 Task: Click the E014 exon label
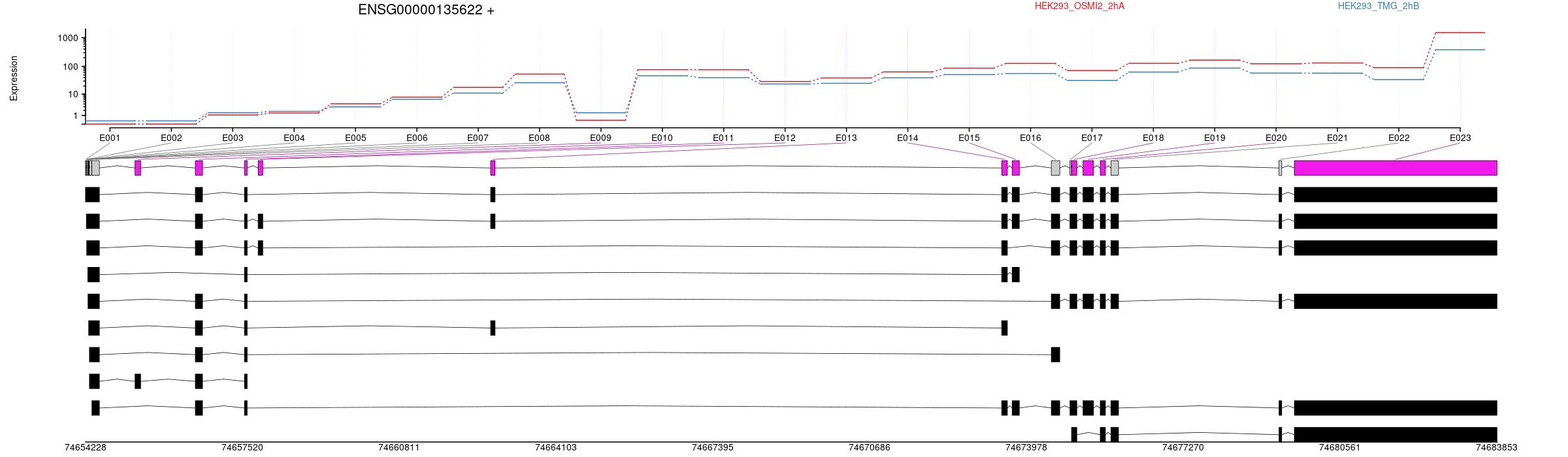[x=907, y=138]
